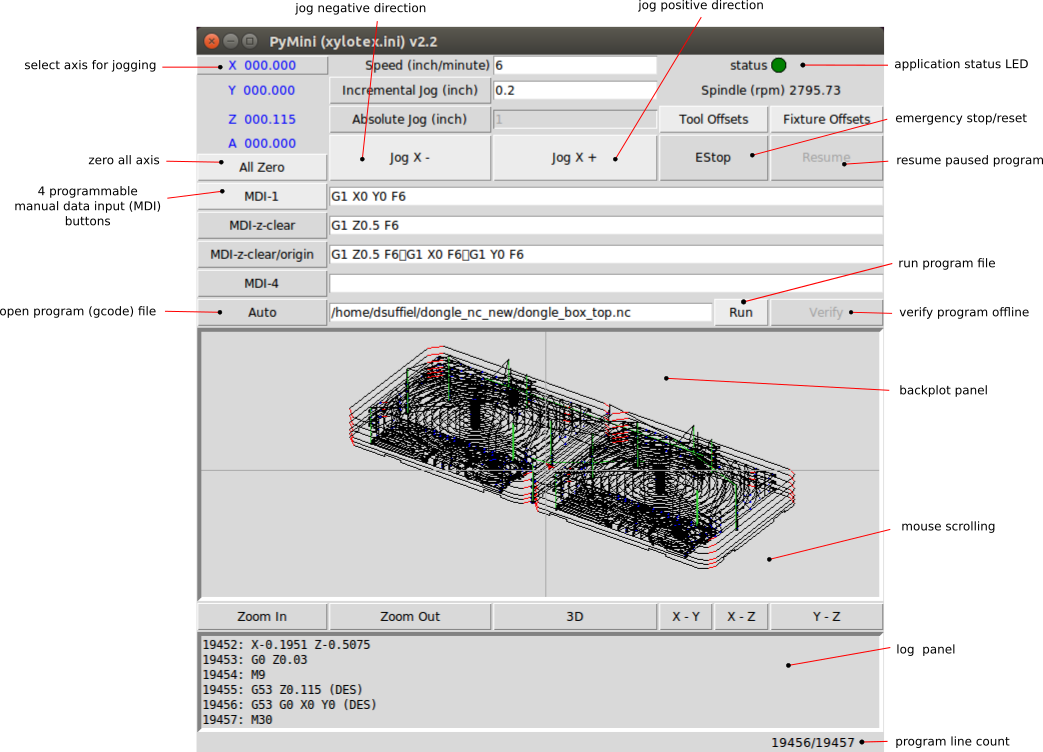Edit the G1 Z0.5 F6 command field
The height and width of the screenshot is (752, 1043).
[606, 225]
